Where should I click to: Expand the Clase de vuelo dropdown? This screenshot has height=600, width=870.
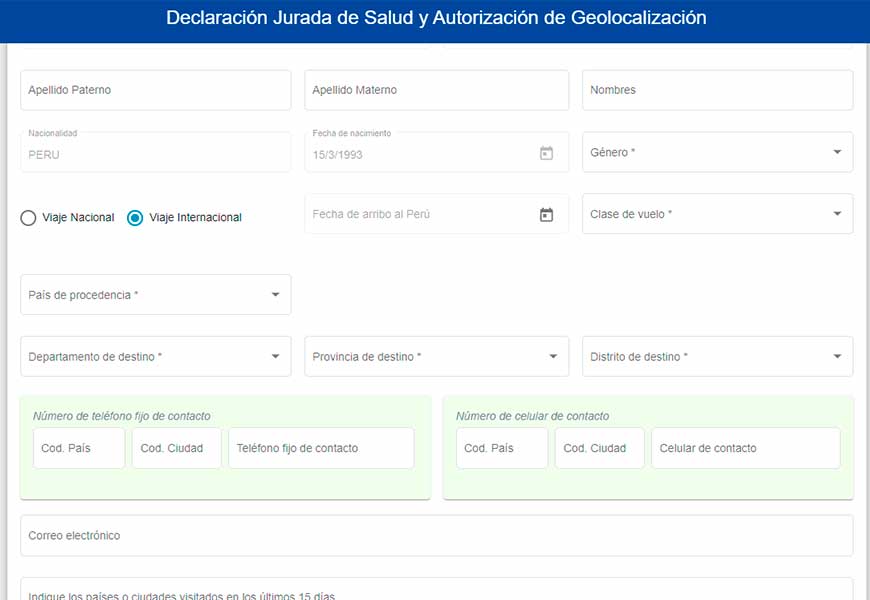click(x=717, y=214)
